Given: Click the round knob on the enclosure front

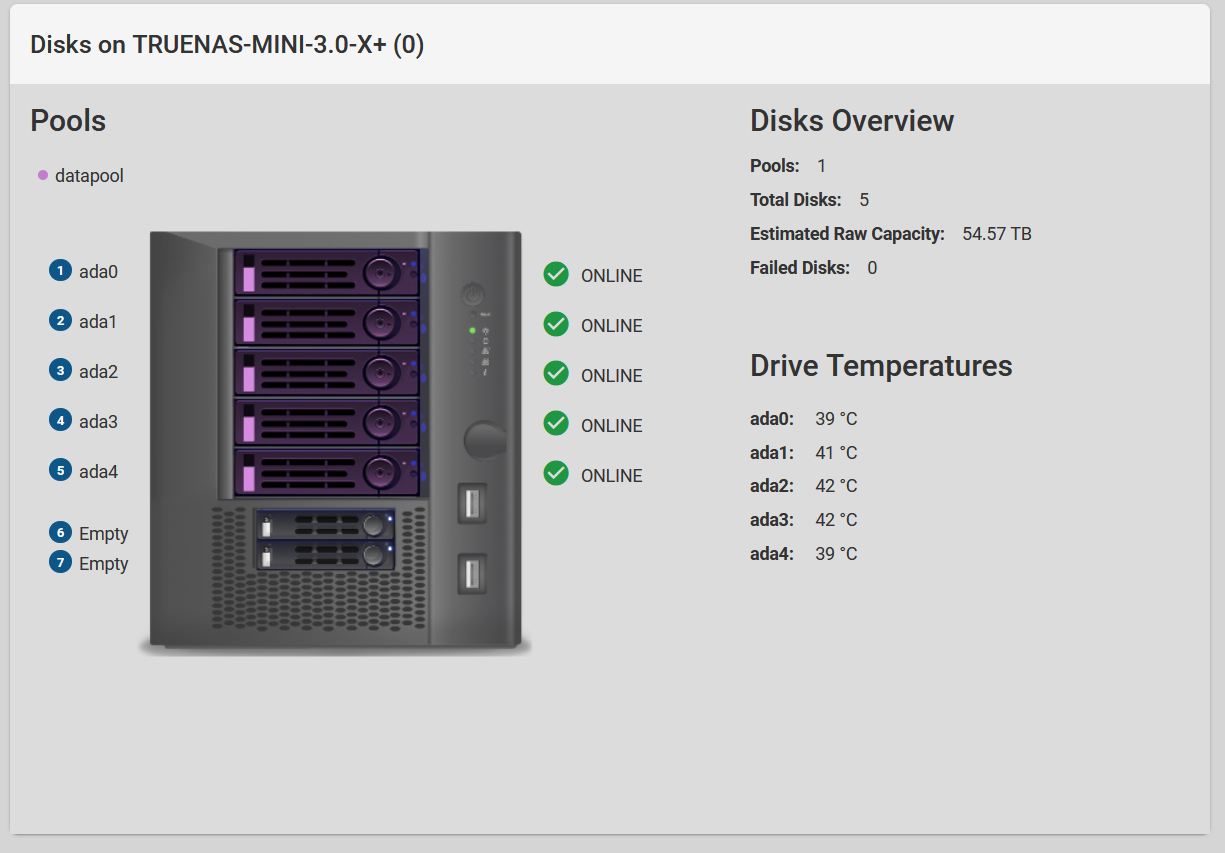Looking at the screenshot, I should pyautogui.click(x=485, y=439).
